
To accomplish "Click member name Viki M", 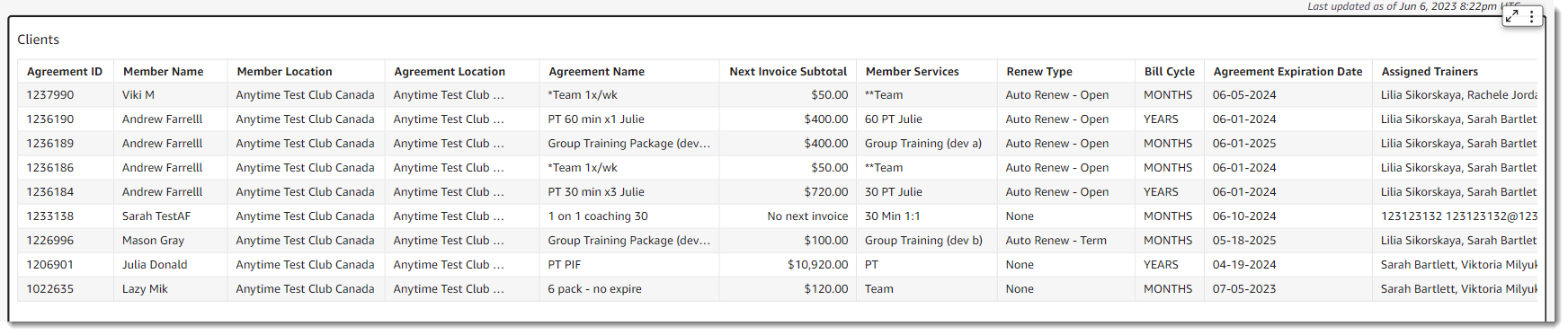I will click(138, 94).
